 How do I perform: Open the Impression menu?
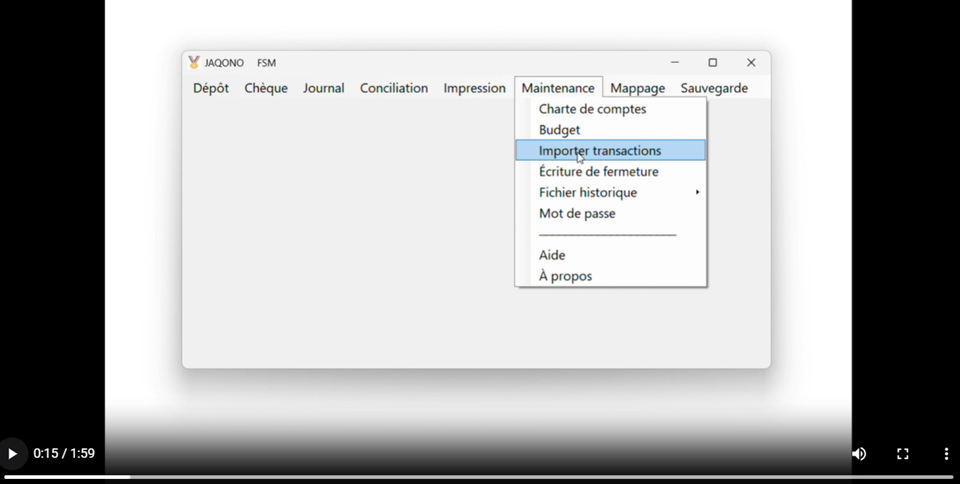(474, 88)
